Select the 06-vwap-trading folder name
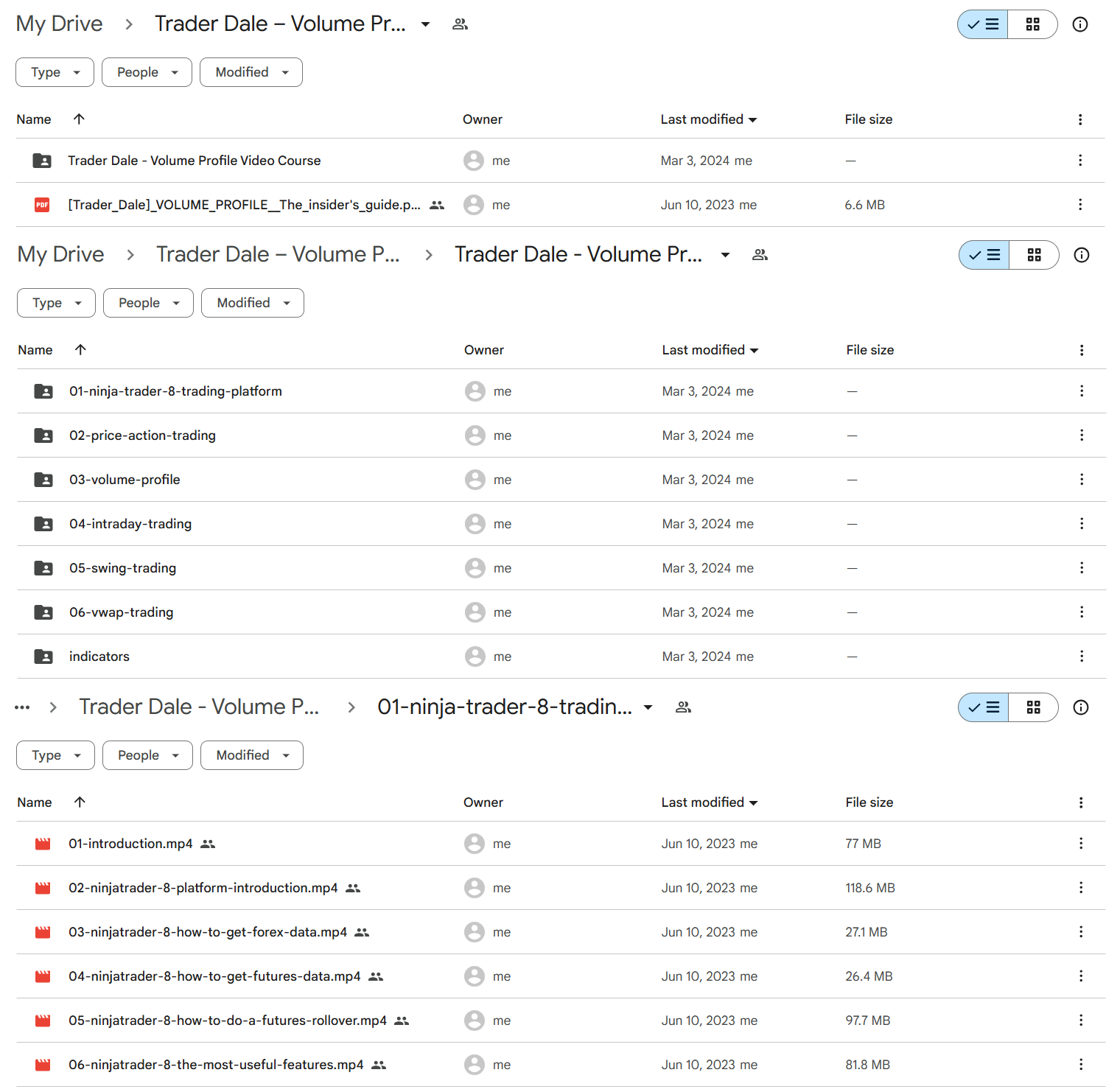The width and height of the screenshot is (1120, 1092). click(122, 612)
